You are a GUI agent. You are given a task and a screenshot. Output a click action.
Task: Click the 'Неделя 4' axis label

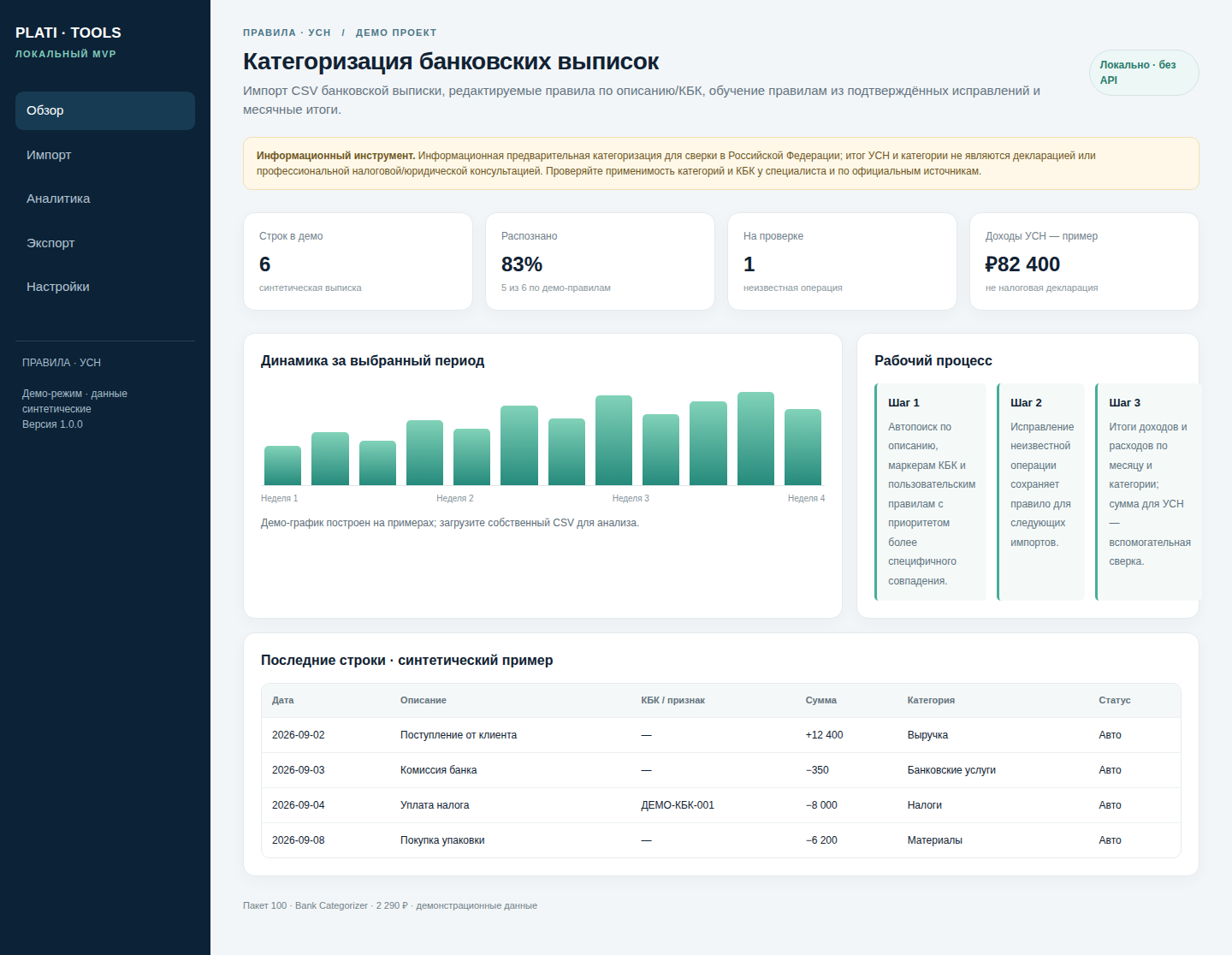click(807, 498)
